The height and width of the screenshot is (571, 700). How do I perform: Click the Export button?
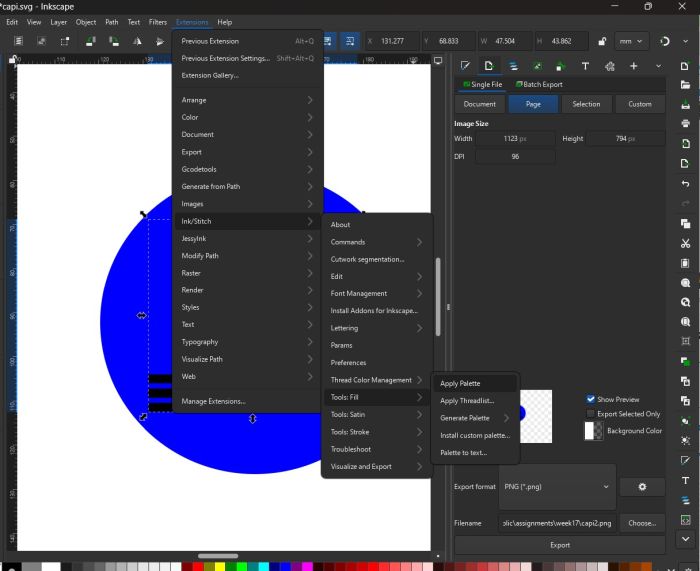click(x=560, y=545)
